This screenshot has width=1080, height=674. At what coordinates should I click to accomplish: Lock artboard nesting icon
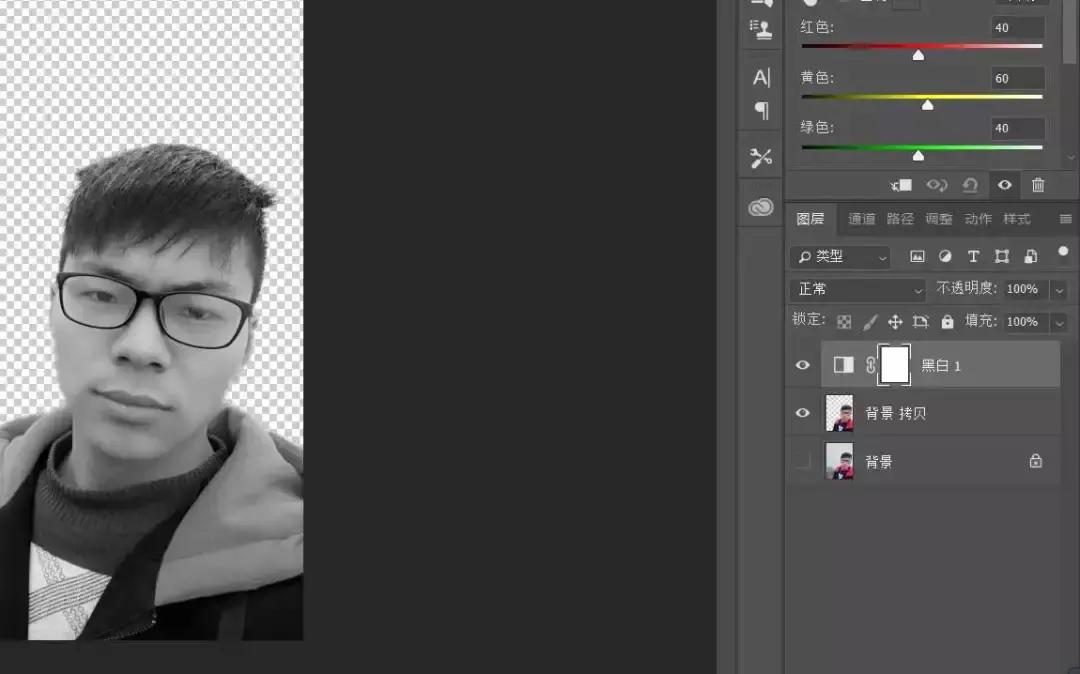point(920,322)
